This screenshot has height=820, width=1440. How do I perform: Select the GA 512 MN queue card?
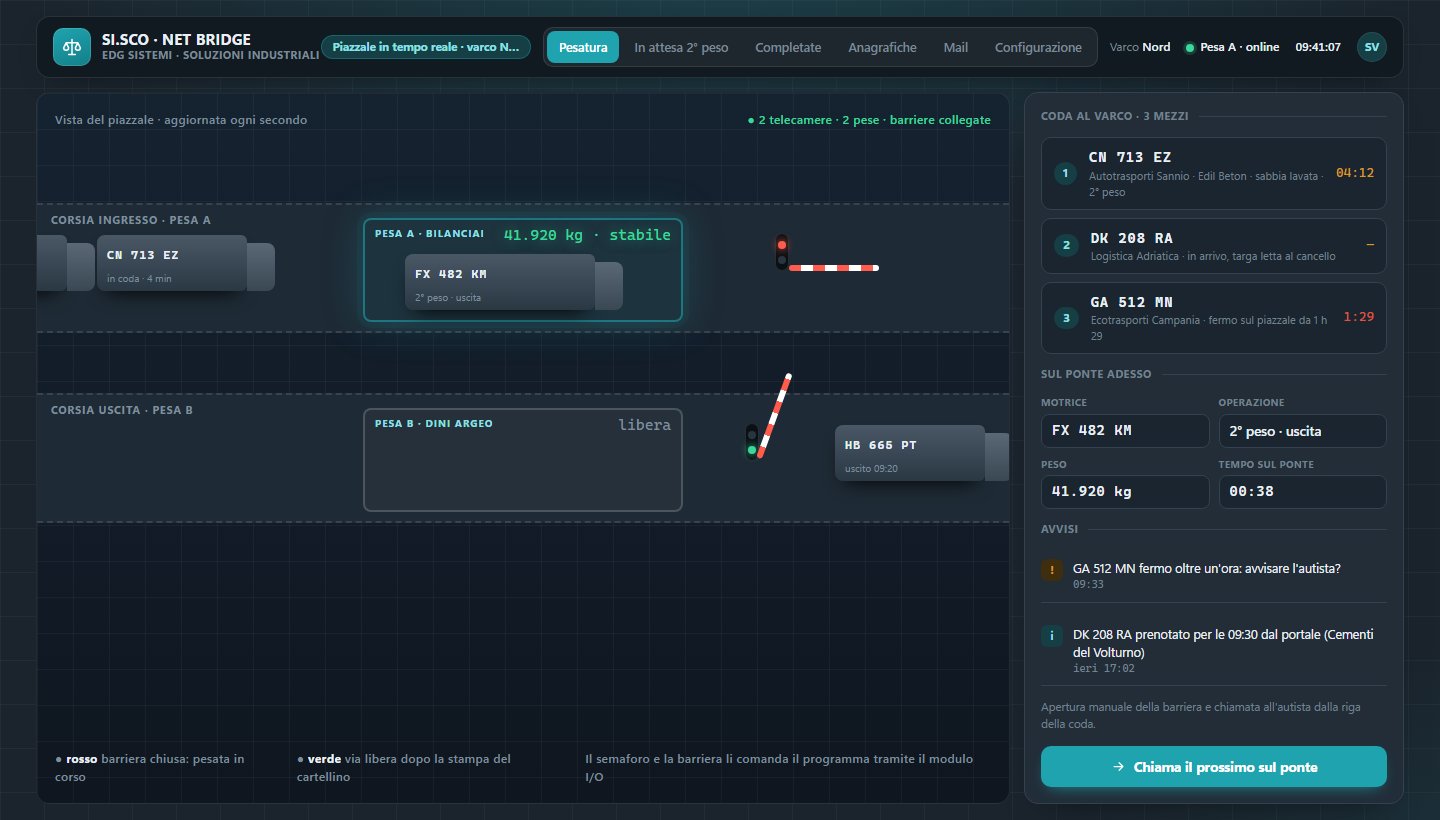pyautogui.click(x=1214, y=318)
